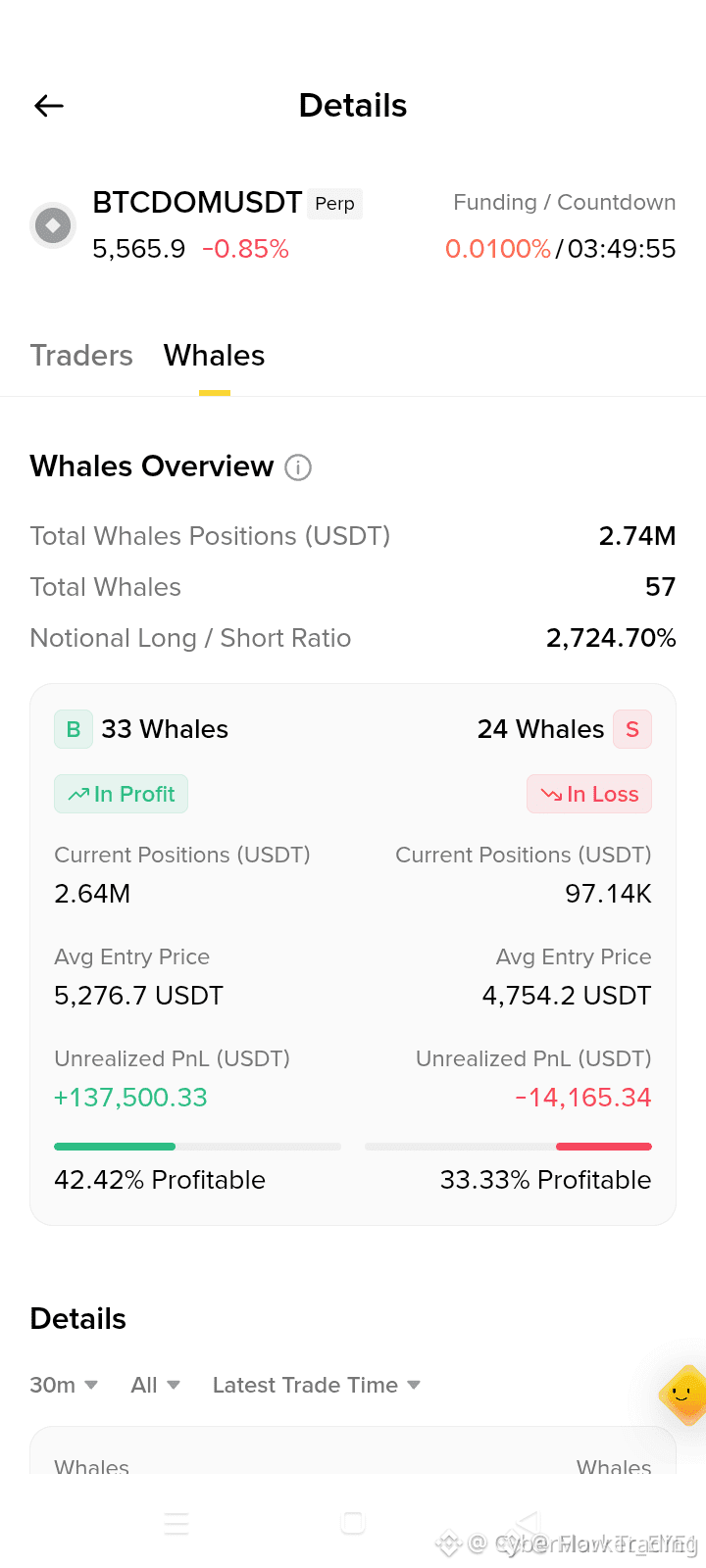Tap the In Profit tag
Image resolution: width=706 pixels, height=1568 pixels.
pyautogui.click(x=121, y=794)
